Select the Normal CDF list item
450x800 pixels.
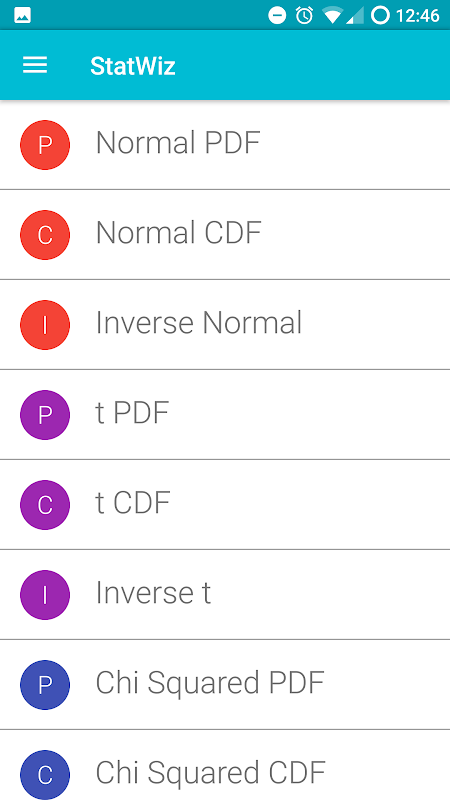point(225,235)
